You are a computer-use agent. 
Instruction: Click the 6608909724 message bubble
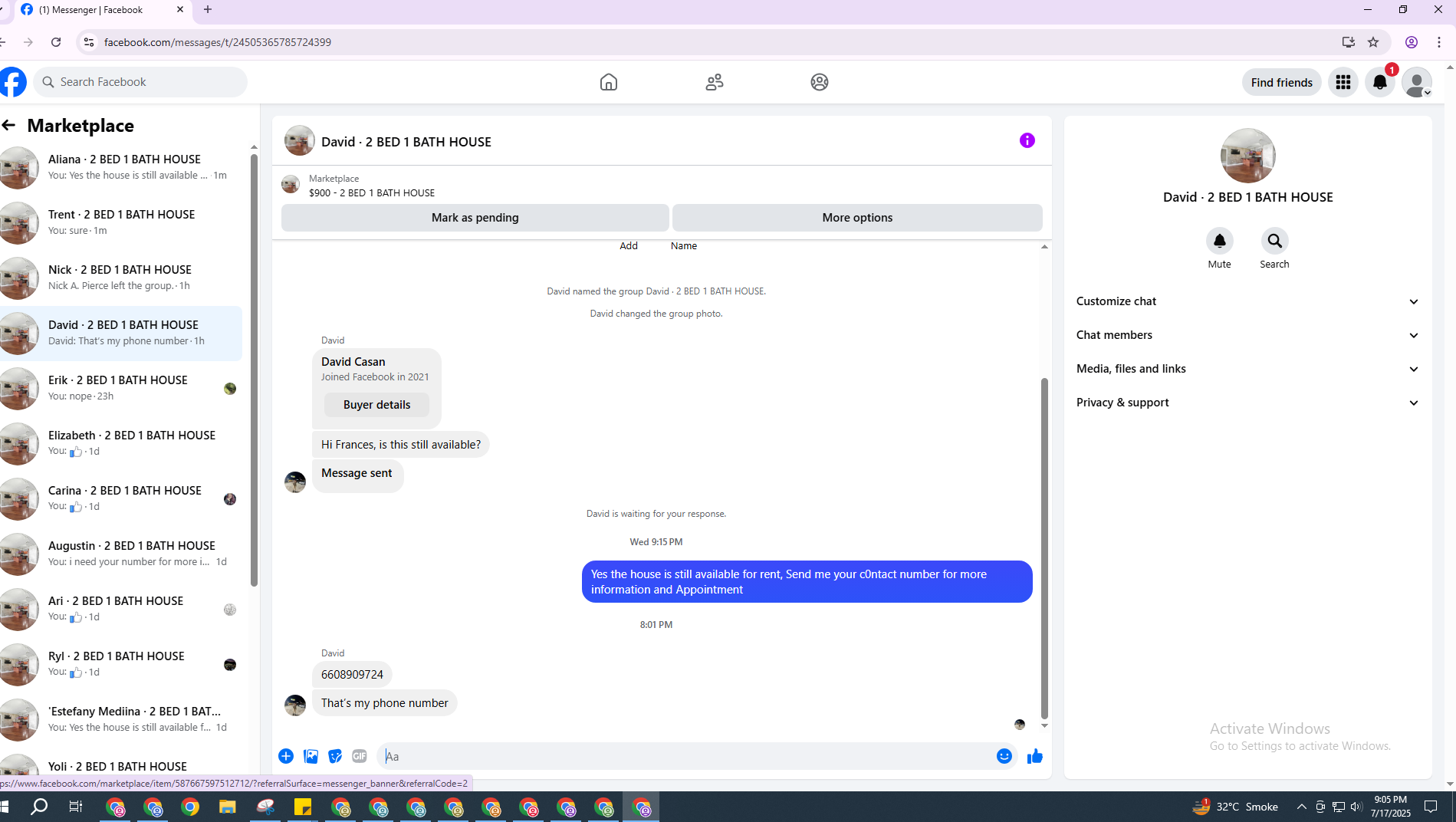pyautogui.click(x=352, y=675)
